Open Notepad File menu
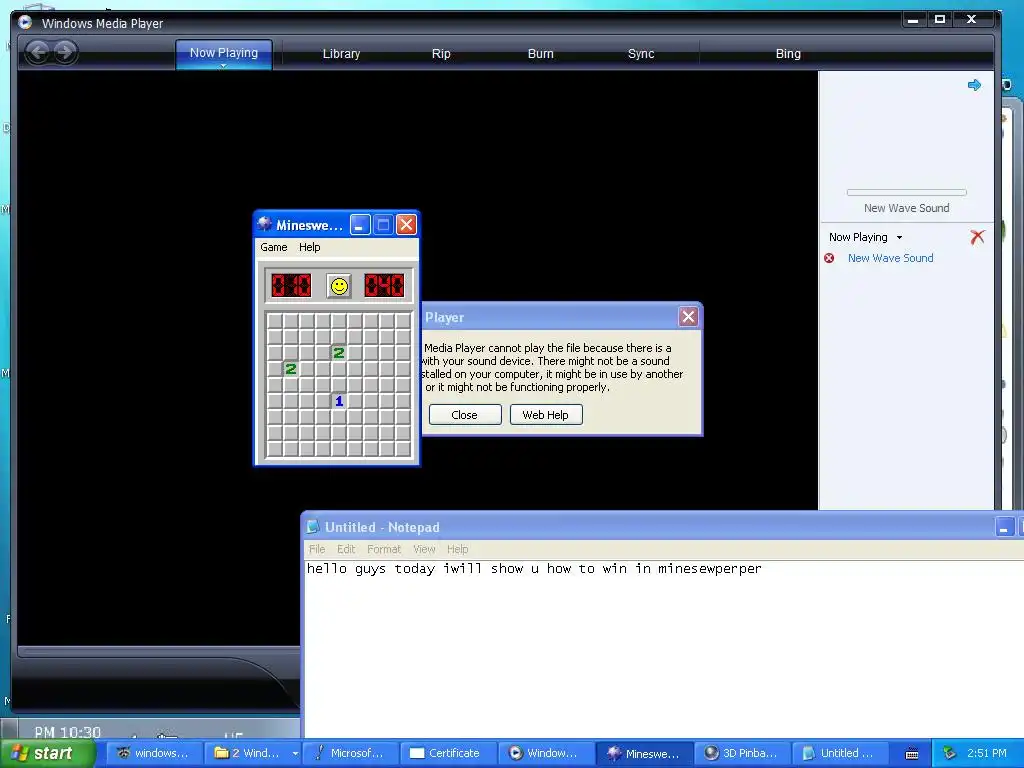This screenshot has width=1024, height=768. (x=317, y=549)
